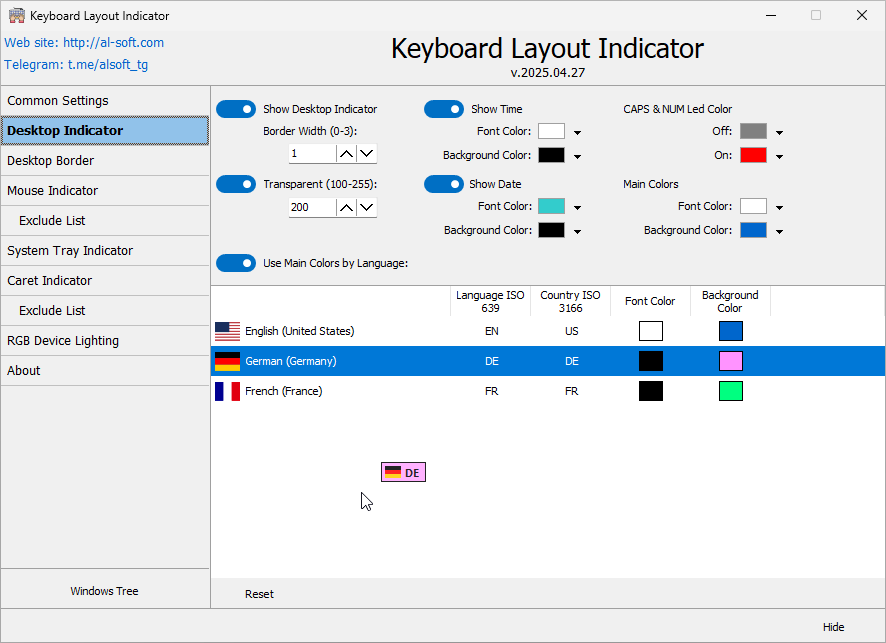The height and width of the screenshot is (643, 886).
Task: Toggle Use Main Colors by Language
Action: click(x=236, y=263)
